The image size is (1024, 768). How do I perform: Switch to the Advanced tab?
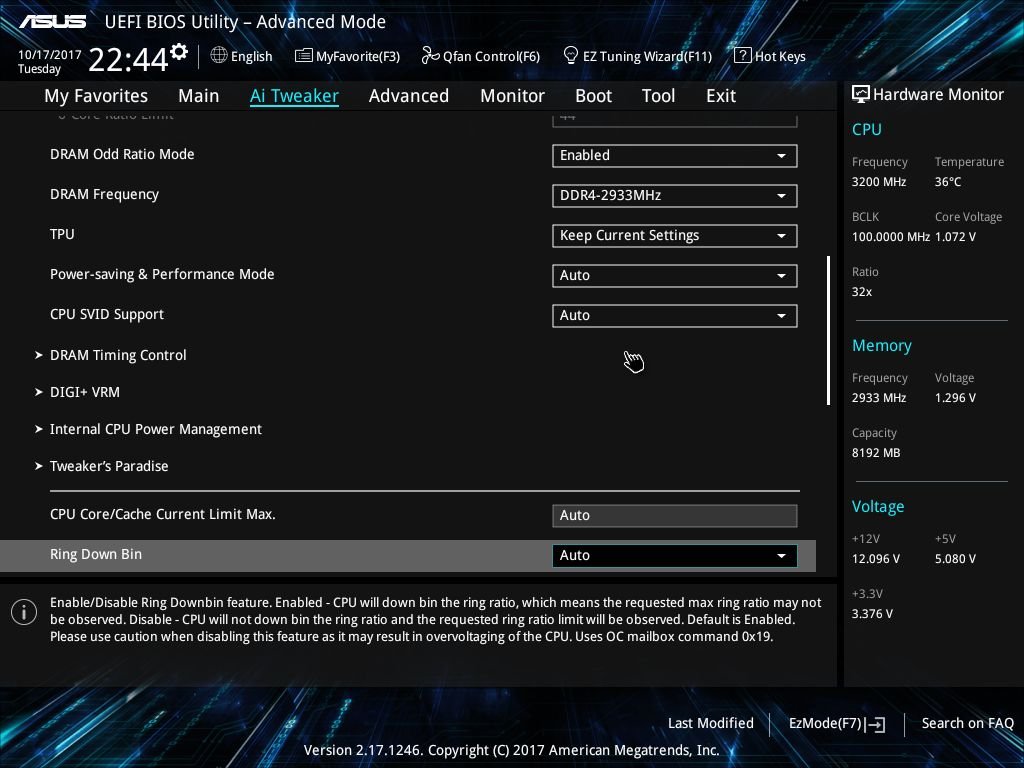(409, 96)
